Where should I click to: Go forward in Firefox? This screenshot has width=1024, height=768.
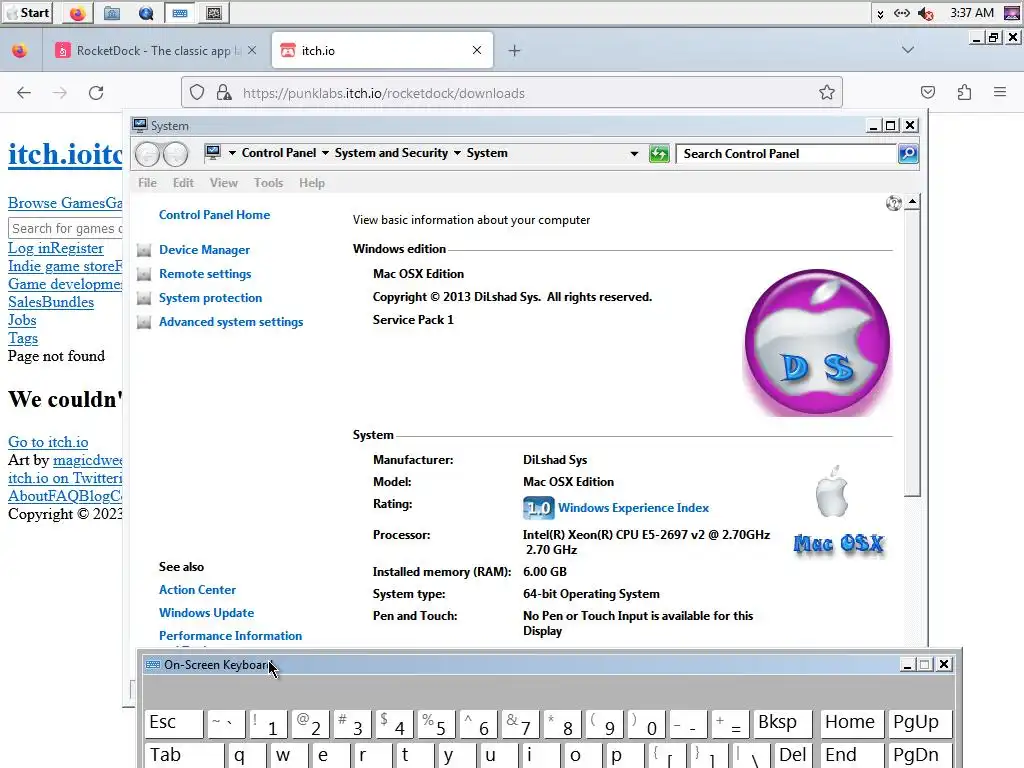[x=60, y=93]
